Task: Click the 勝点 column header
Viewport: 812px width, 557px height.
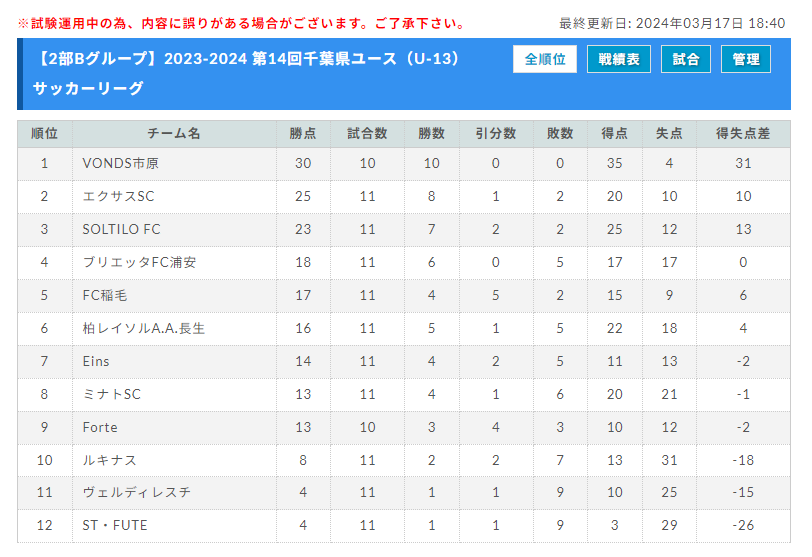Action: [x=303, y=134]
